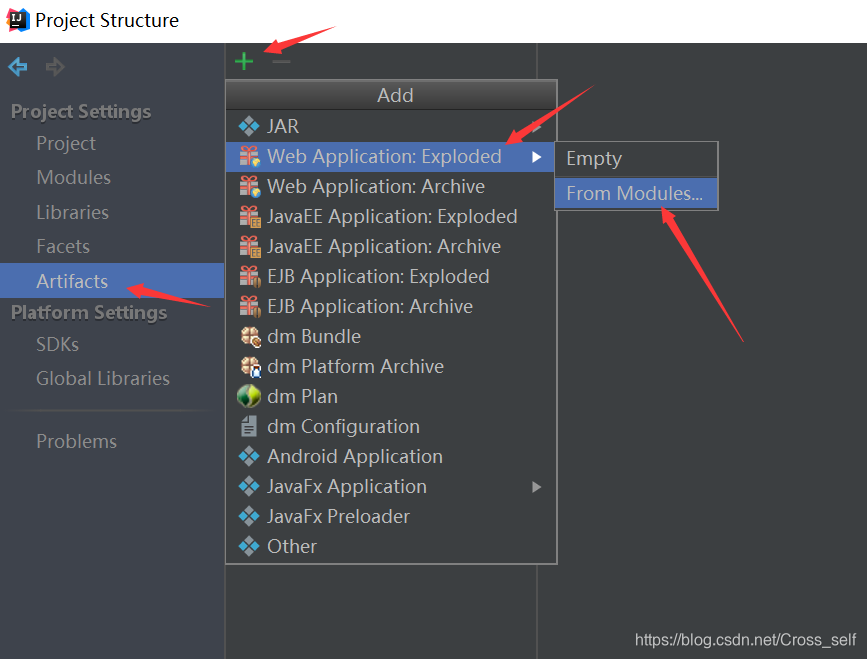Screen dimensions: 867x659
Task: Click the green plus Add artifact icon
Action: (x=244, y=61)
